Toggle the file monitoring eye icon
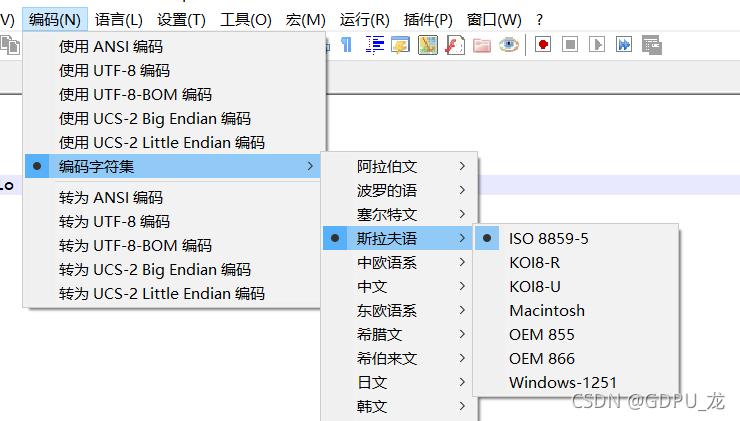 (x=509, y=45)
